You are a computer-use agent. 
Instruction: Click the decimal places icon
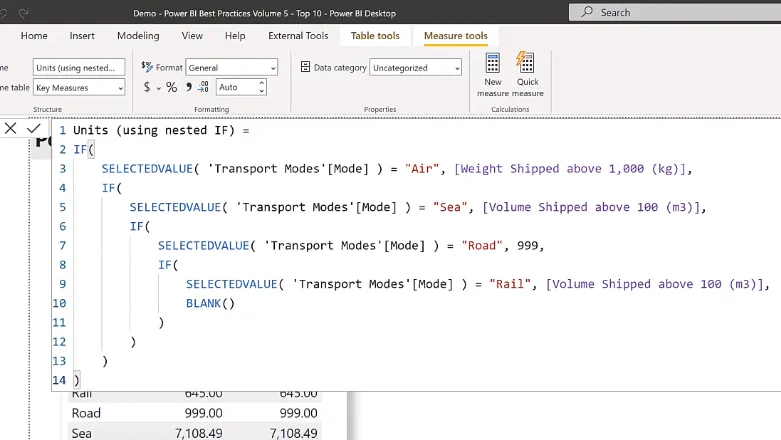point(203,87)
